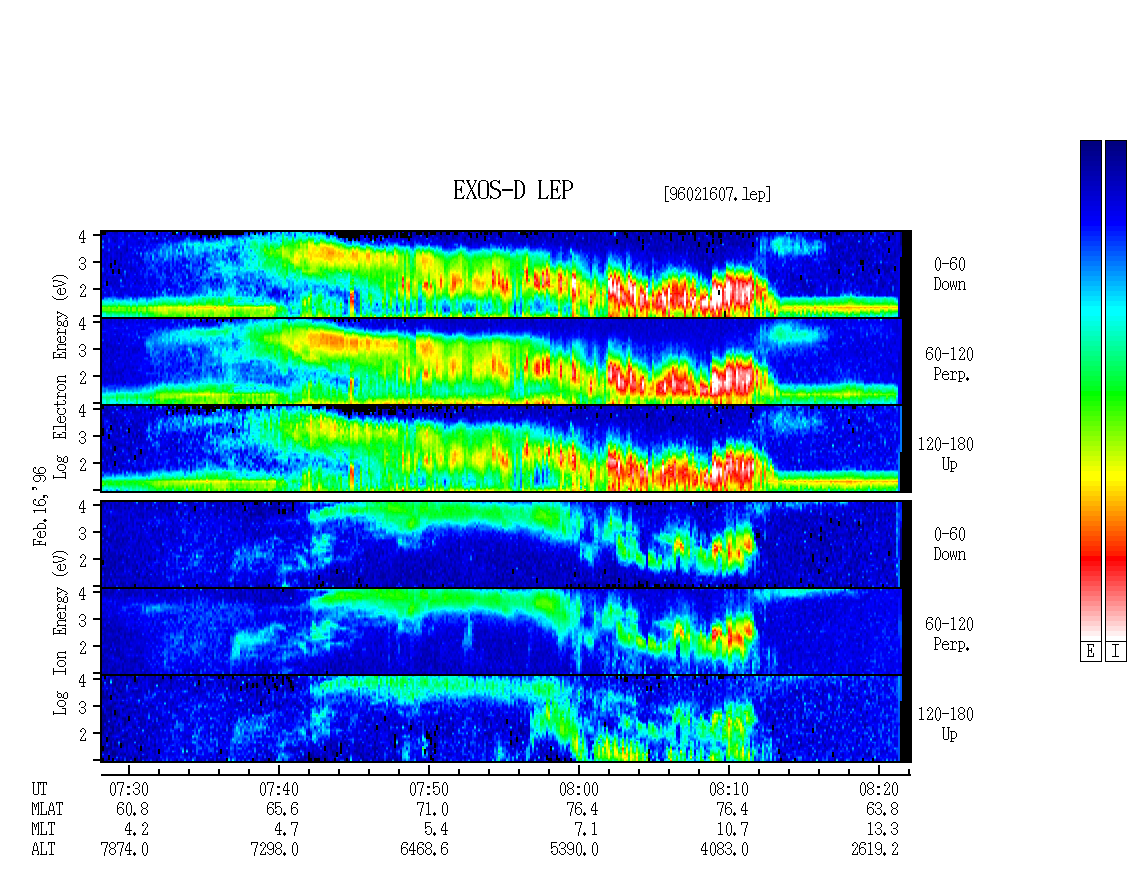
Task: Click the 120-180 Up label beside the electron panel
Action: (946, 454)
